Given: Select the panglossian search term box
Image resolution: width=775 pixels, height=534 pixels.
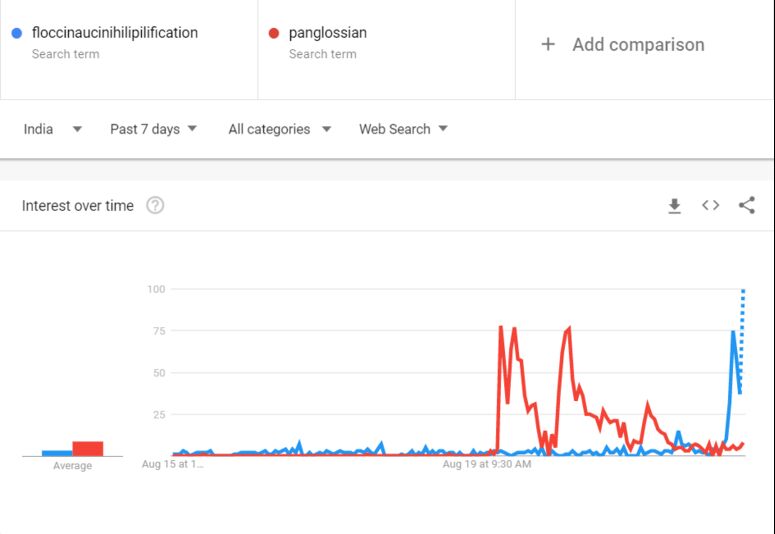Looking at the screenshot, I should click(387, 49).
